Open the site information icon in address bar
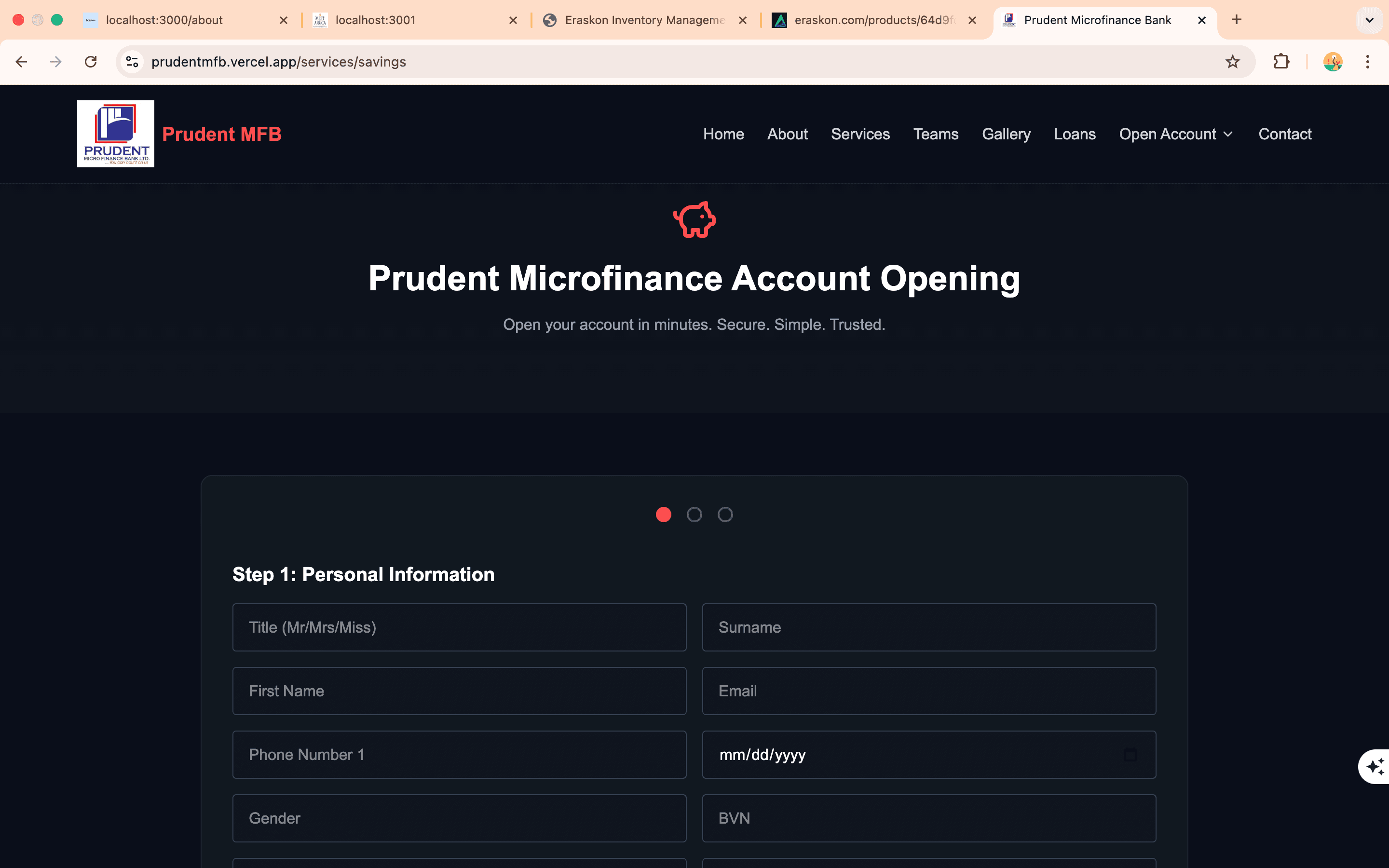The width and height of the screenshot is (1389, 868). [132, 62]
